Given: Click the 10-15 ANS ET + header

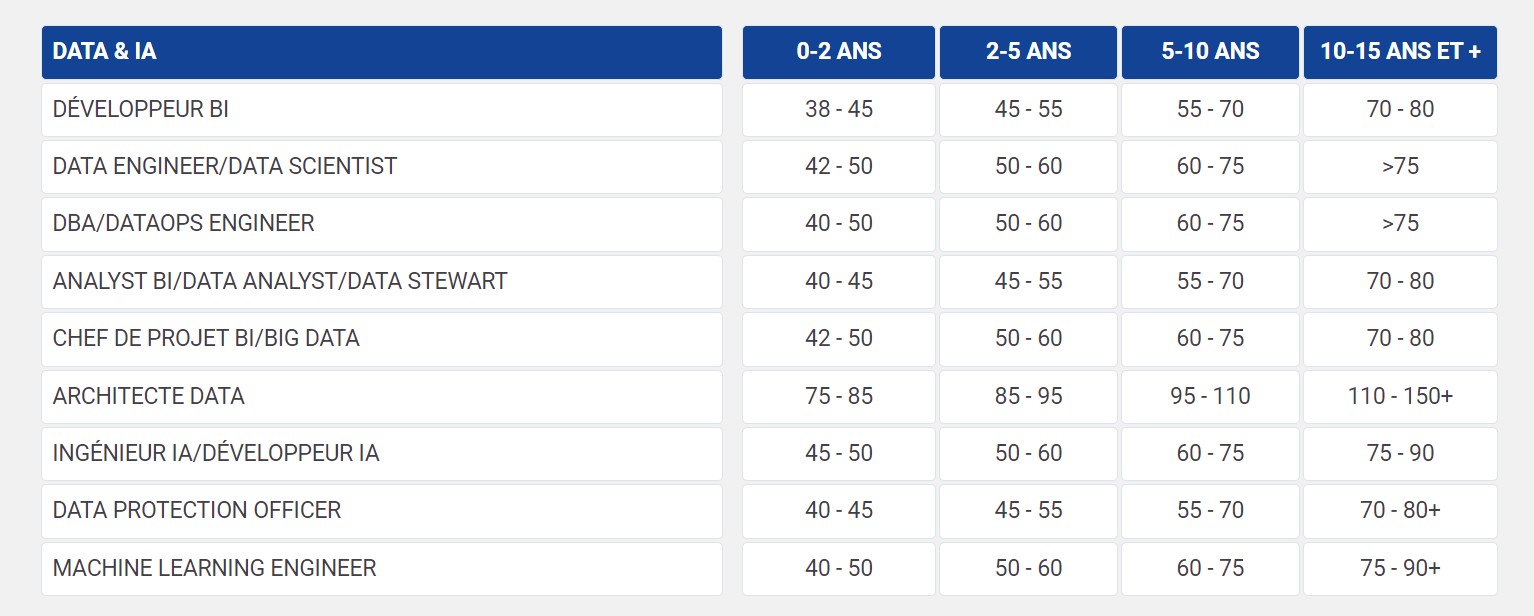Looking at the screenshot, I should [1400, 52].
